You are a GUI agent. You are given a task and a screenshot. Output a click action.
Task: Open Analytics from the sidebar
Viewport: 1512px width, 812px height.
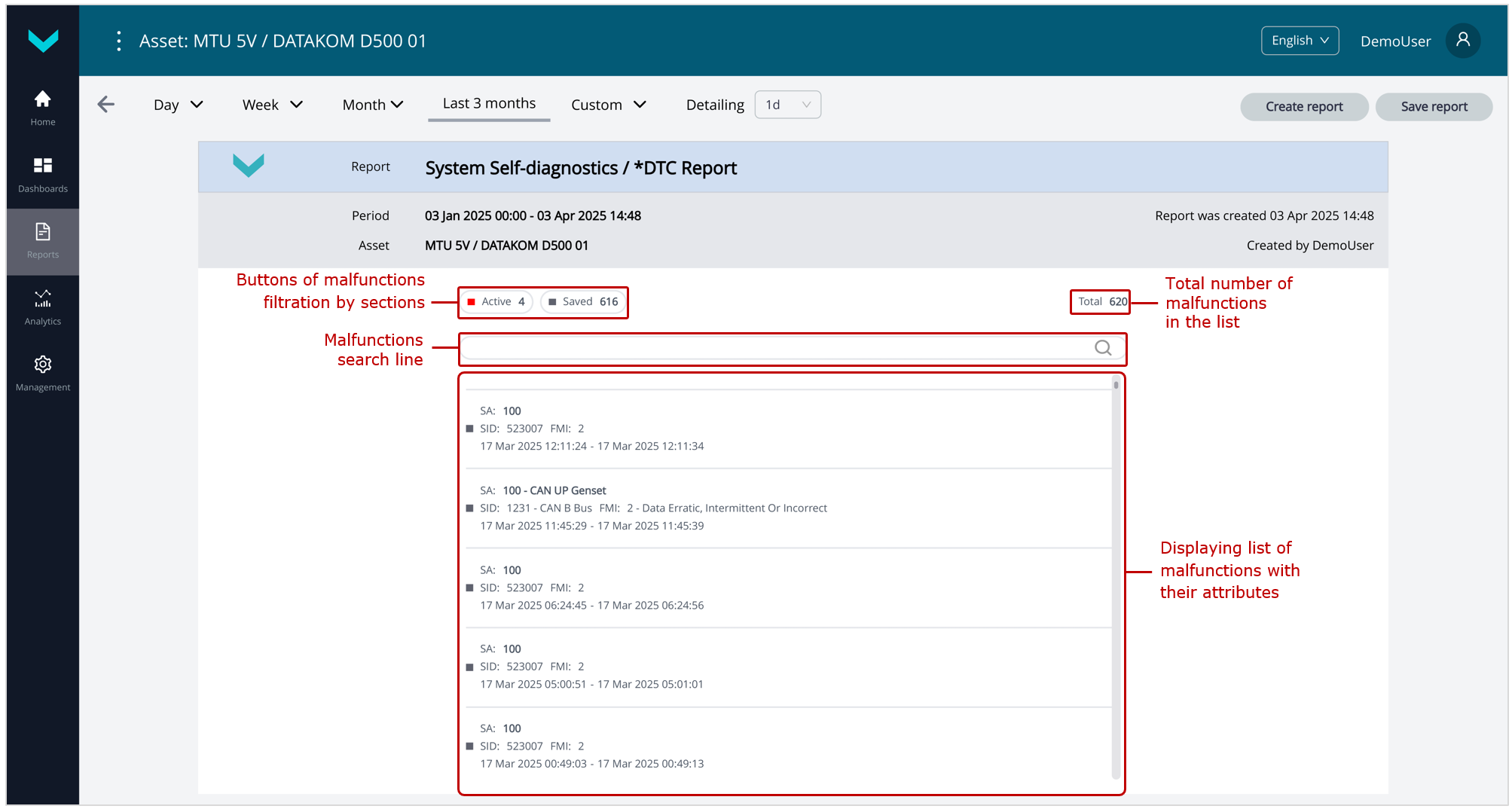pos(43,307)
